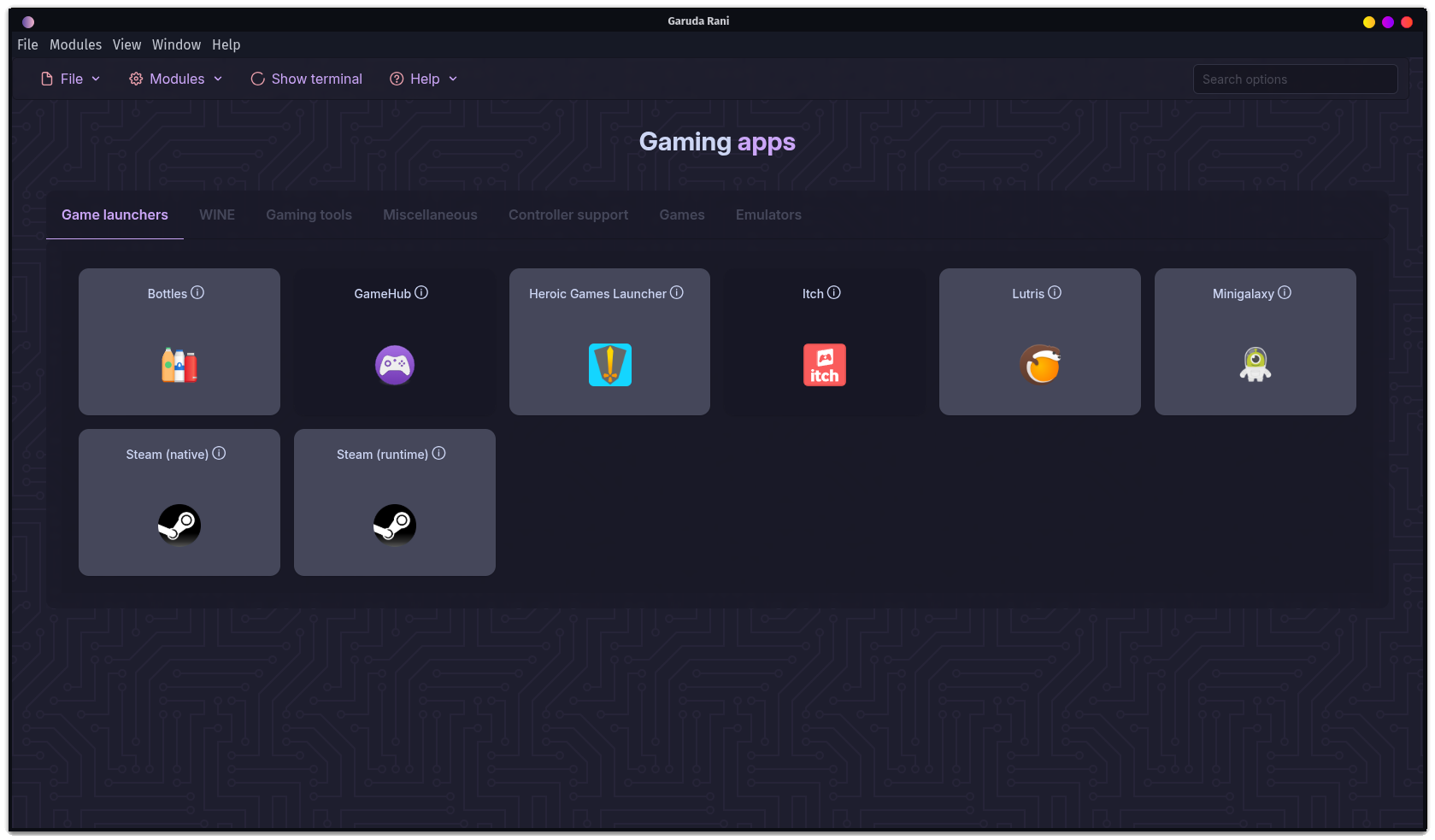Click the orange Lutris logo icon
Screen dimensions: 1435x840
click(1040, 365)
